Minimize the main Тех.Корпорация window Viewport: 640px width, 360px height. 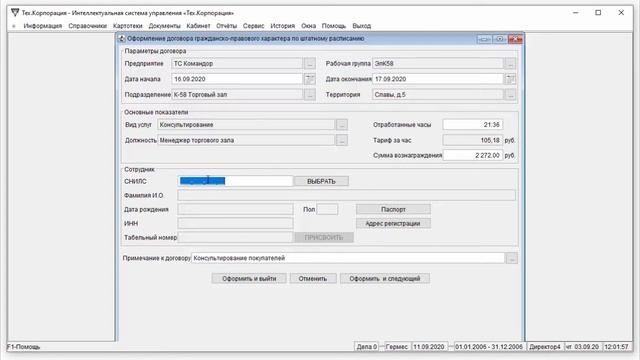coord(576,13)
